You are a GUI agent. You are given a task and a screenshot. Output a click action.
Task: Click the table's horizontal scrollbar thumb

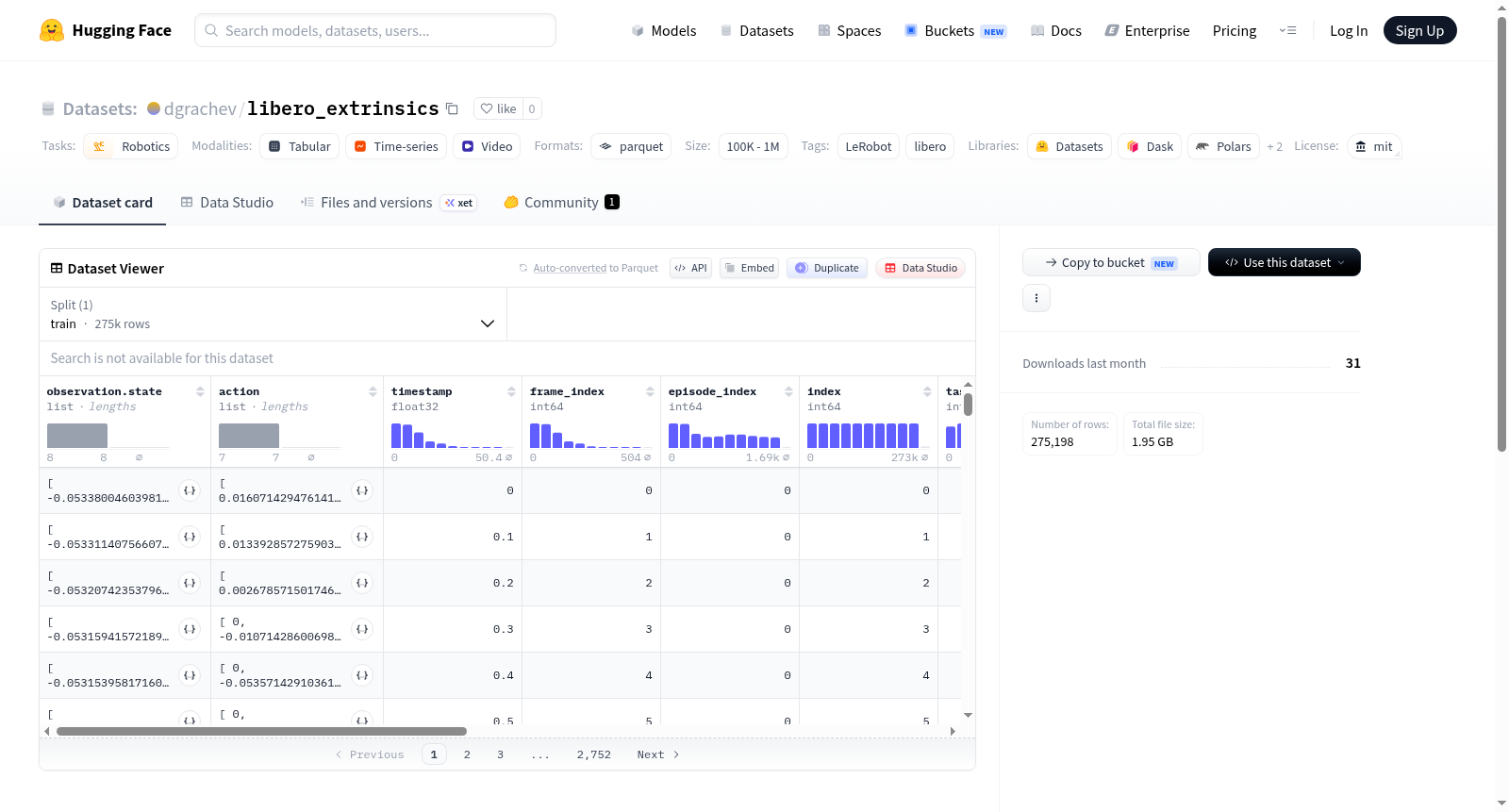pyautogui.click(x=261, y=731)
